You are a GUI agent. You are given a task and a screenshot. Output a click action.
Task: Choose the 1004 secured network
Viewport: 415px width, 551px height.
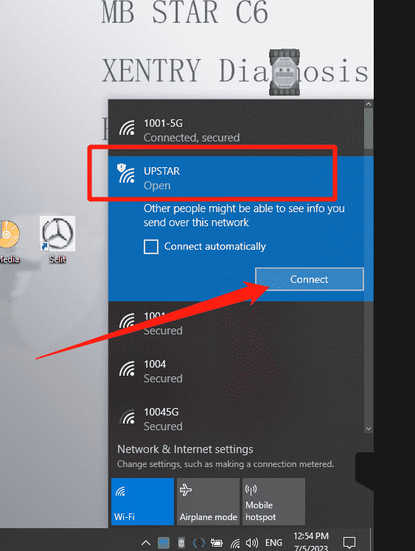pos(236,371)
